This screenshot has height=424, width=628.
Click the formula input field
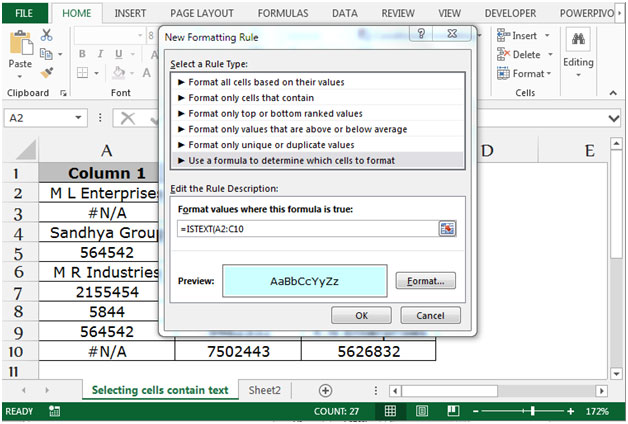tap(308, 229)
